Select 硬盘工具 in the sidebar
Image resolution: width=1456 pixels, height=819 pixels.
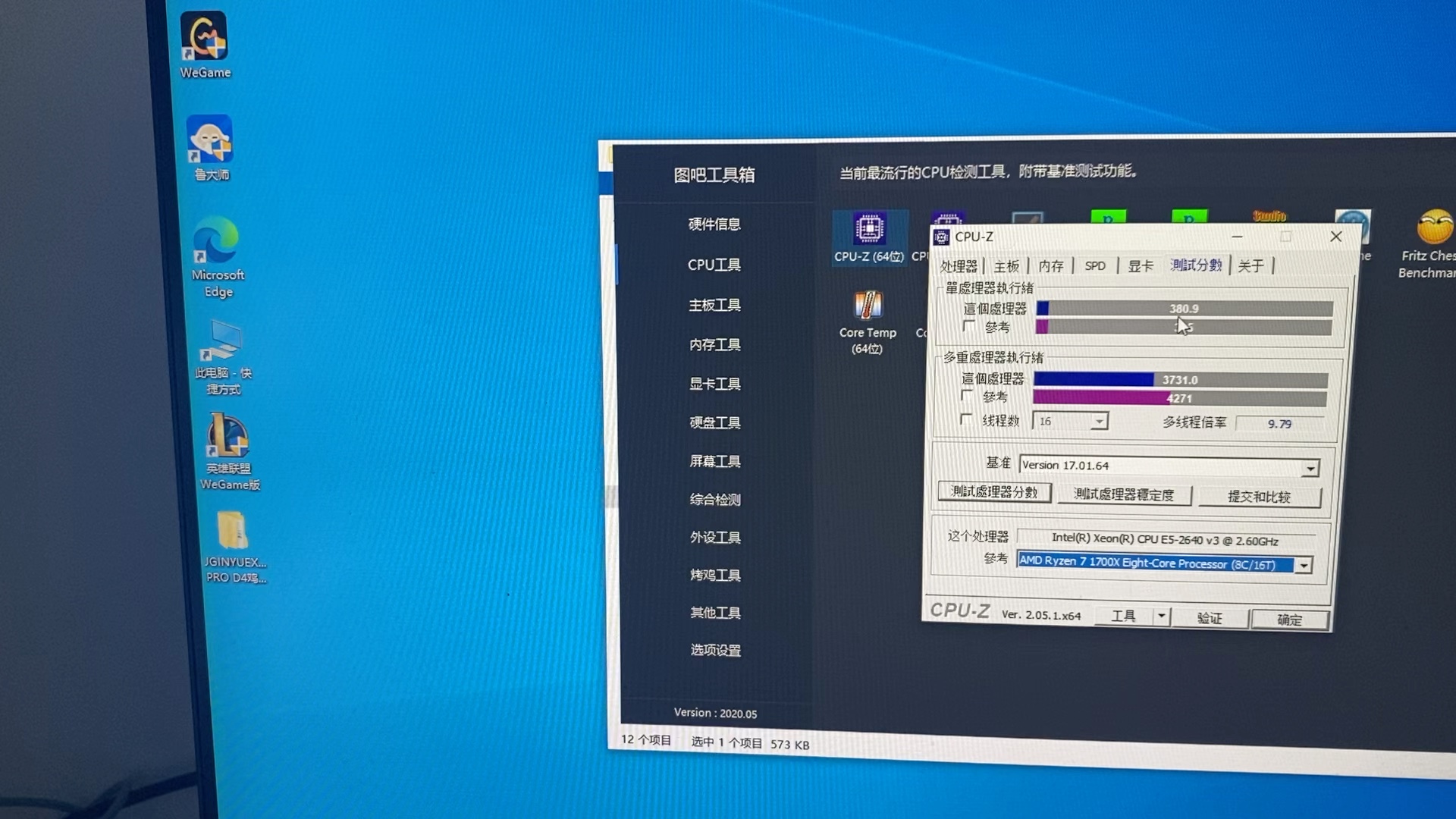tap(715, 422)
